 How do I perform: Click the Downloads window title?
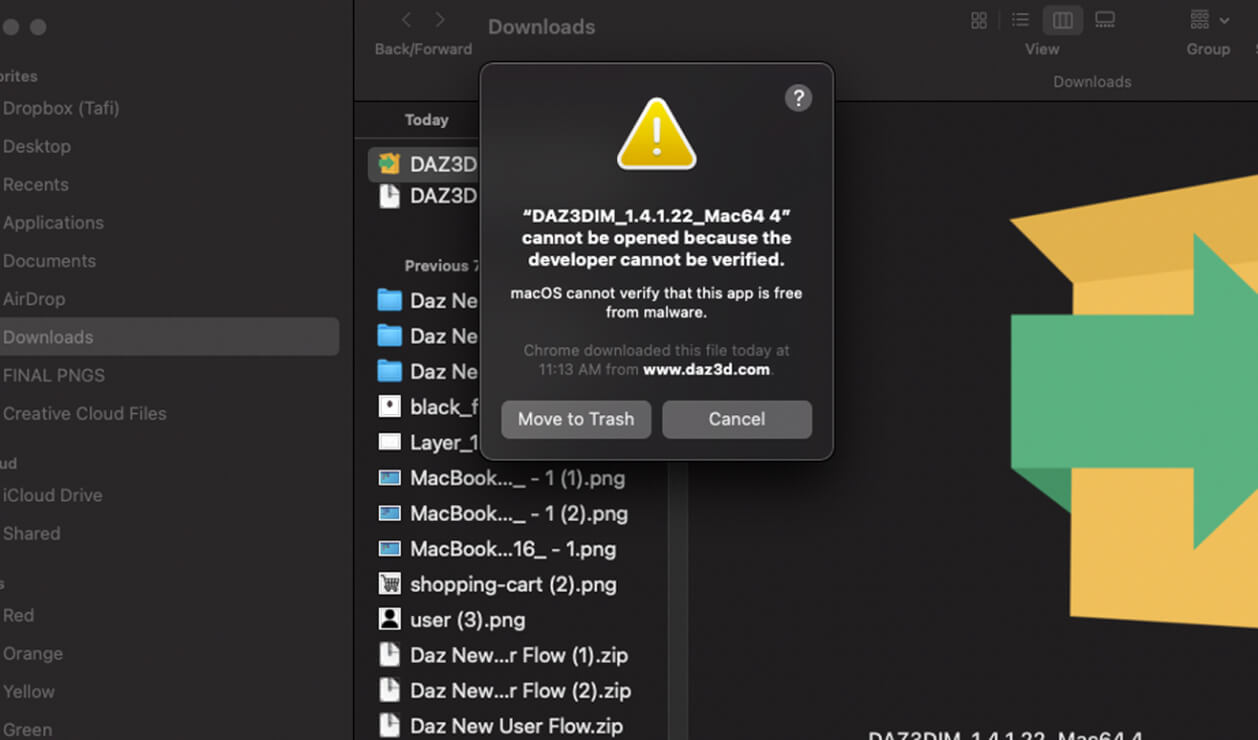point(541,27)
